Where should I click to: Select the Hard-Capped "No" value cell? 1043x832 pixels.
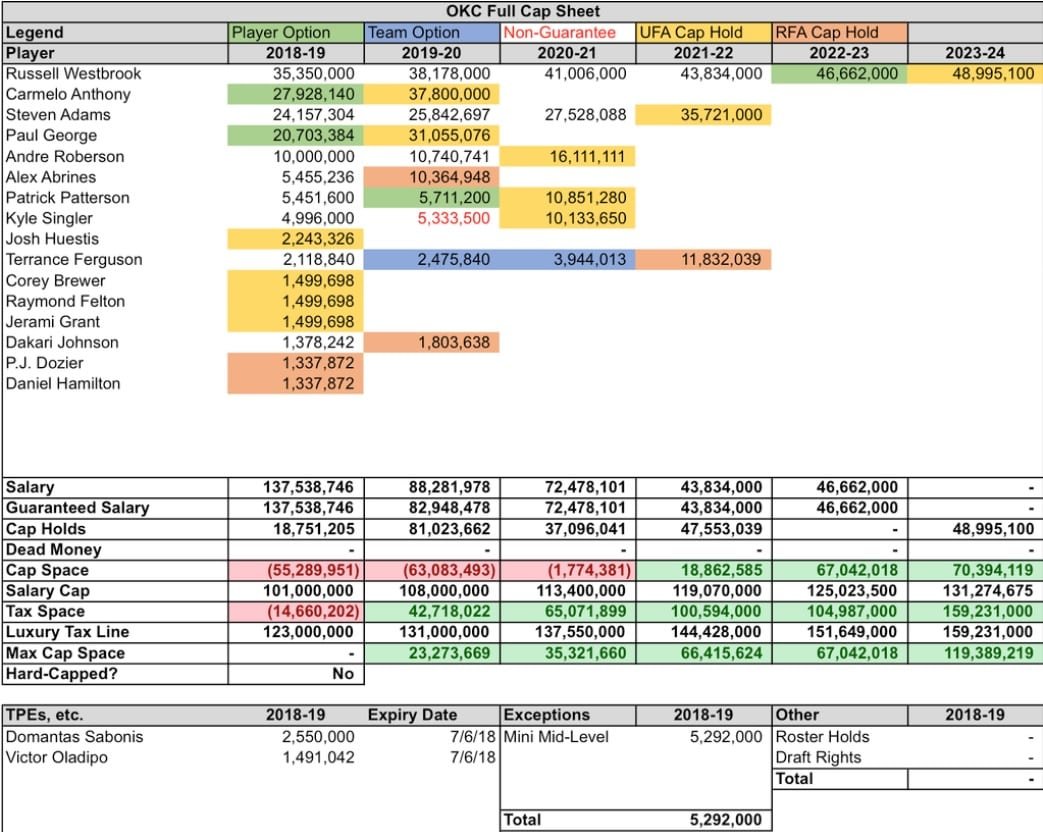coord(295,674)
